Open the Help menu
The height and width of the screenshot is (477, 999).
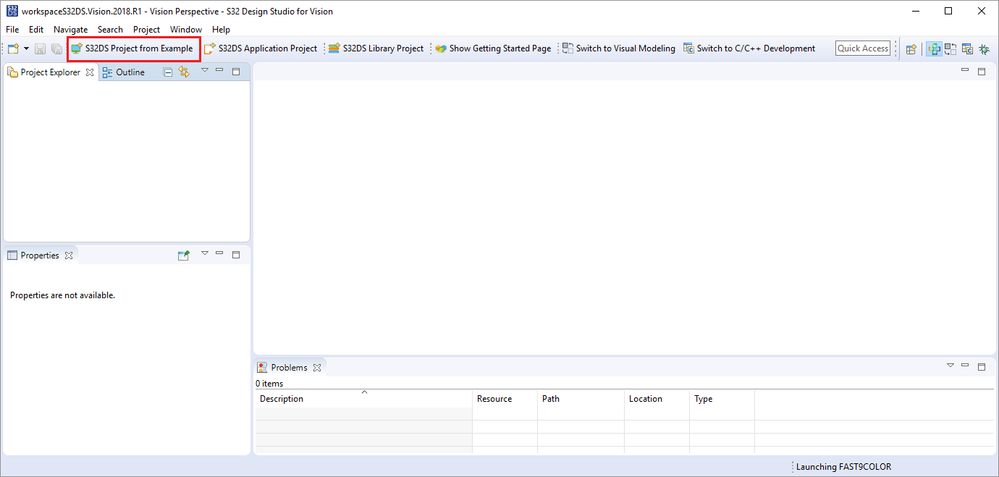[221, 29]
